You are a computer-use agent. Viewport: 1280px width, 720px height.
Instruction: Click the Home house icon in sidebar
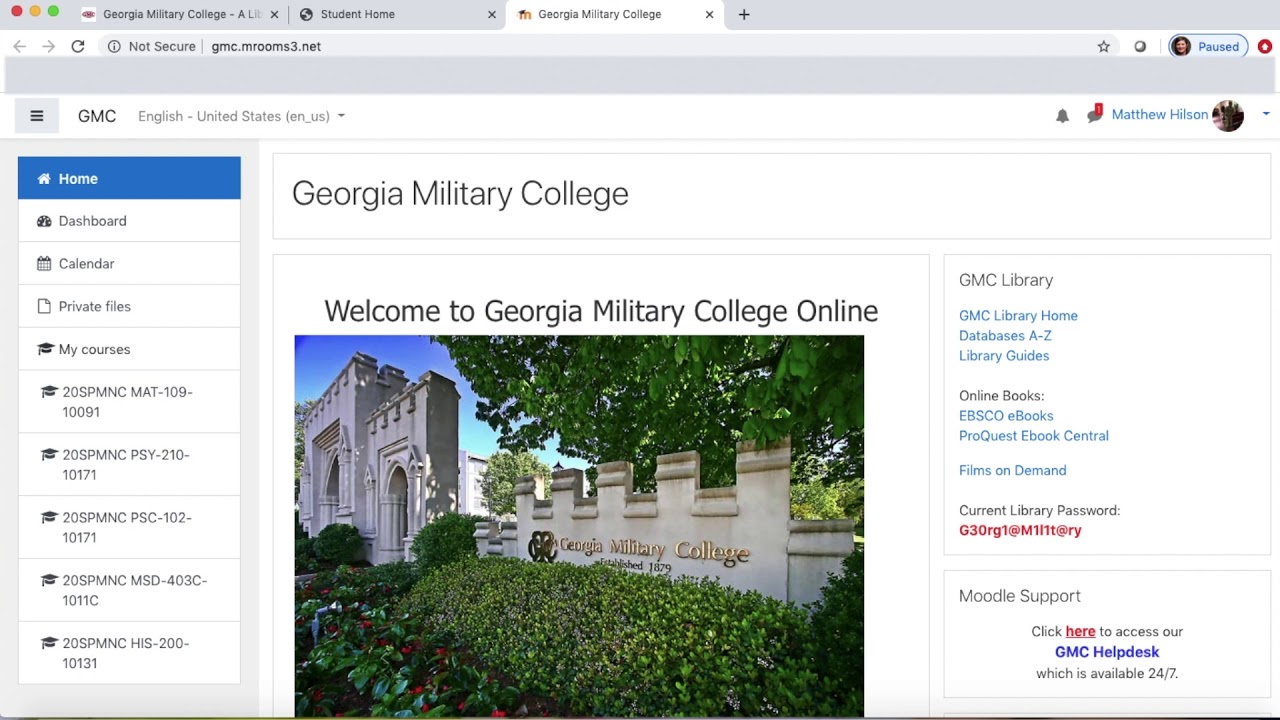[44, 179]
